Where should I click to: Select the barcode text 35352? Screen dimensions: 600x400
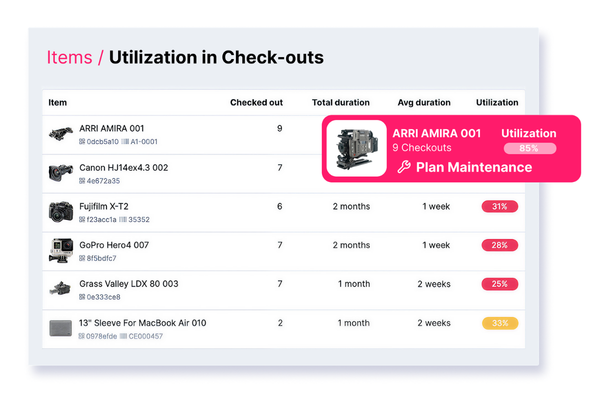[139, 220]
